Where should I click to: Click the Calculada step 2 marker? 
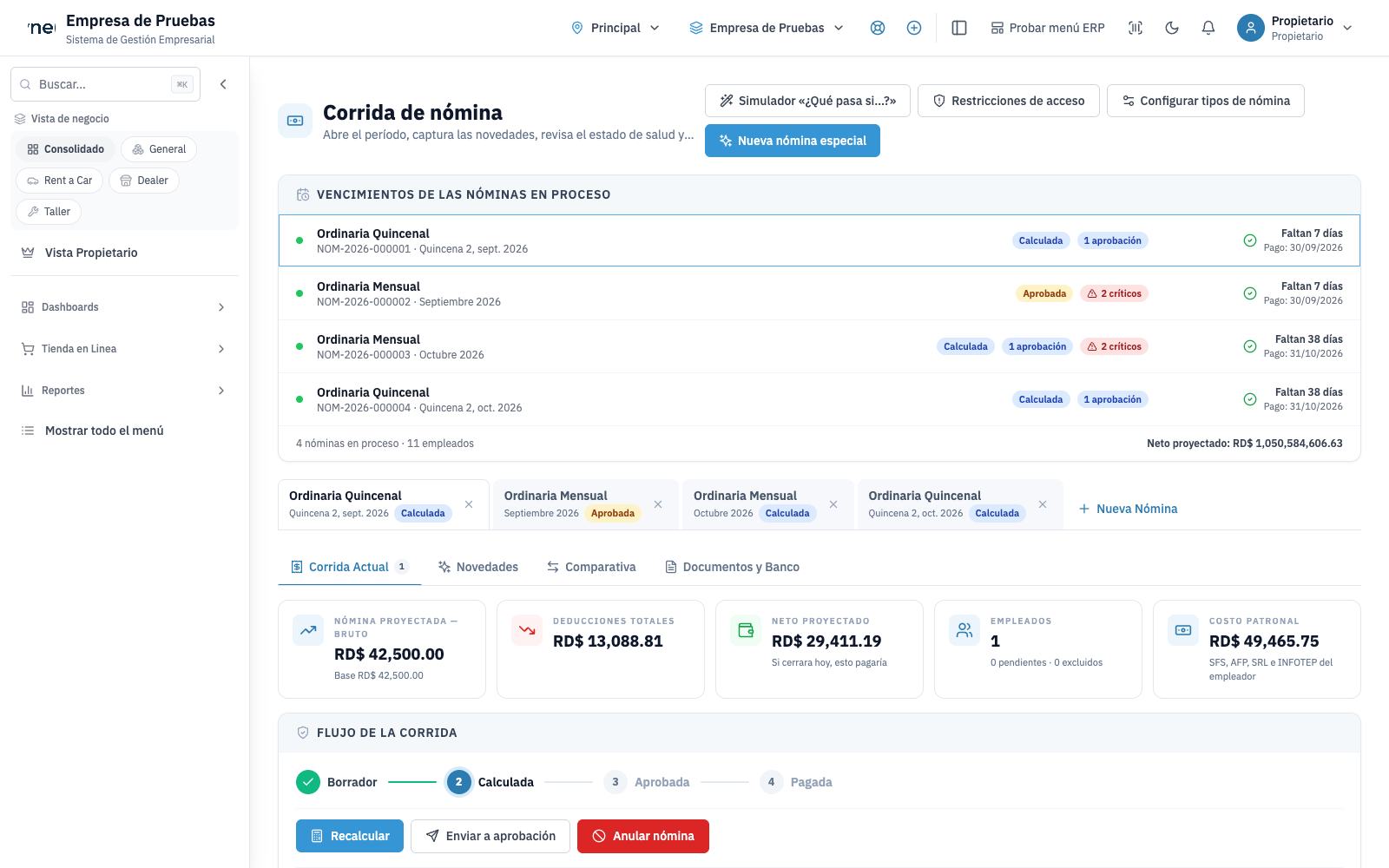pyautogui.click(x=459, y=782)
